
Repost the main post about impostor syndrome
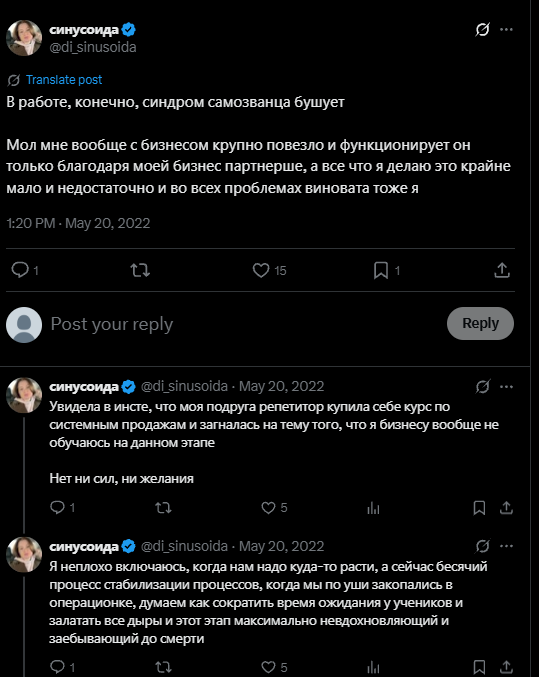pyautogui.click(x=140, y=271)
